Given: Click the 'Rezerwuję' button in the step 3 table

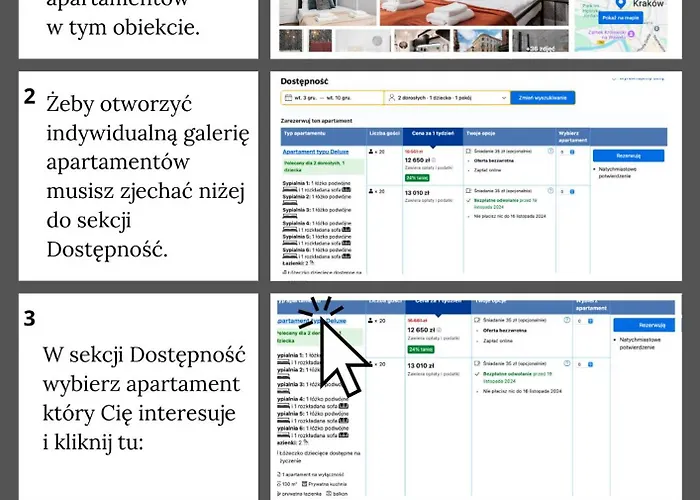Looking at the screenshot, I should (644, 325).
